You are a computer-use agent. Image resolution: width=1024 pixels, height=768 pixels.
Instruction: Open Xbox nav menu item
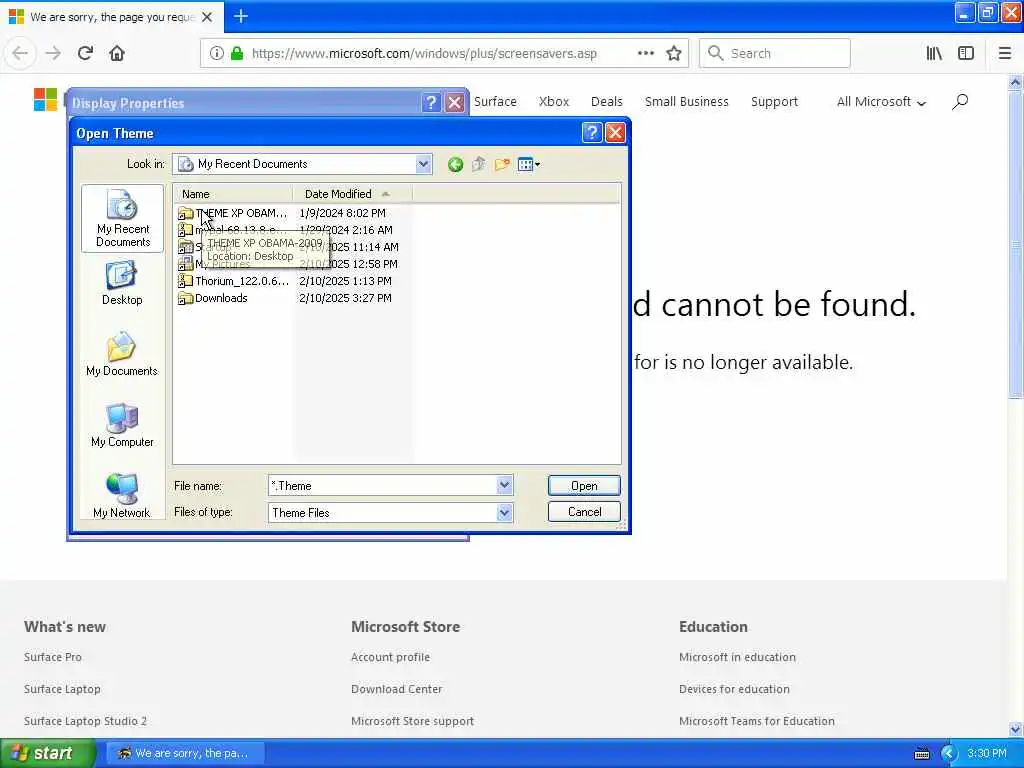[x=554, y=101]
